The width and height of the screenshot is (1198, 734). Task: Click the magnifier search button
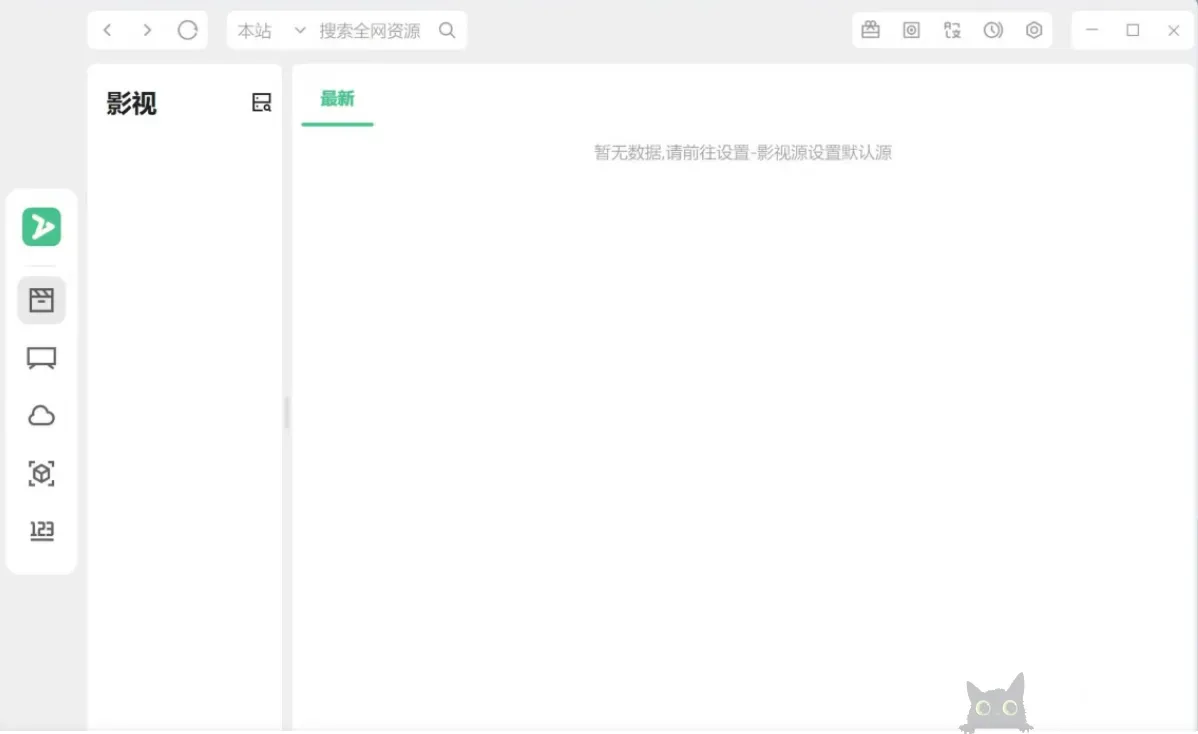point(447,31)
